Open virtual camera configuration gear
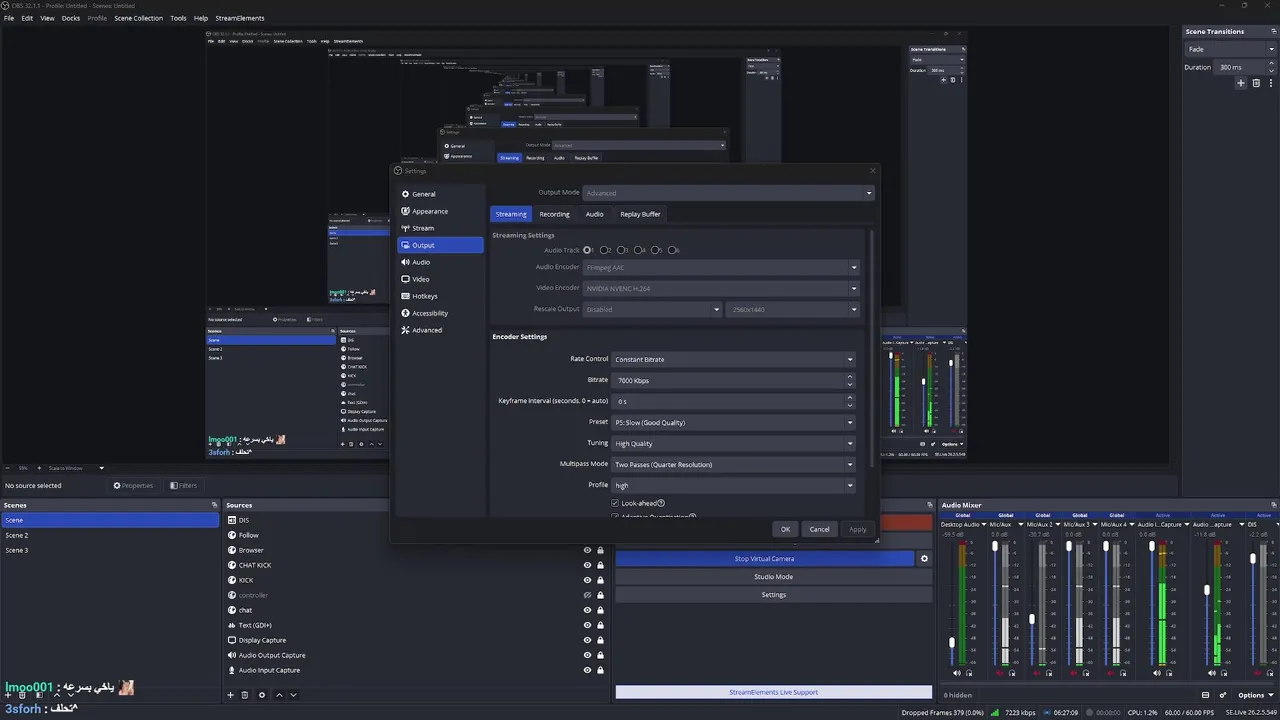The height and width of the screenshot is (720, 1280). click(x=924, y=559)
